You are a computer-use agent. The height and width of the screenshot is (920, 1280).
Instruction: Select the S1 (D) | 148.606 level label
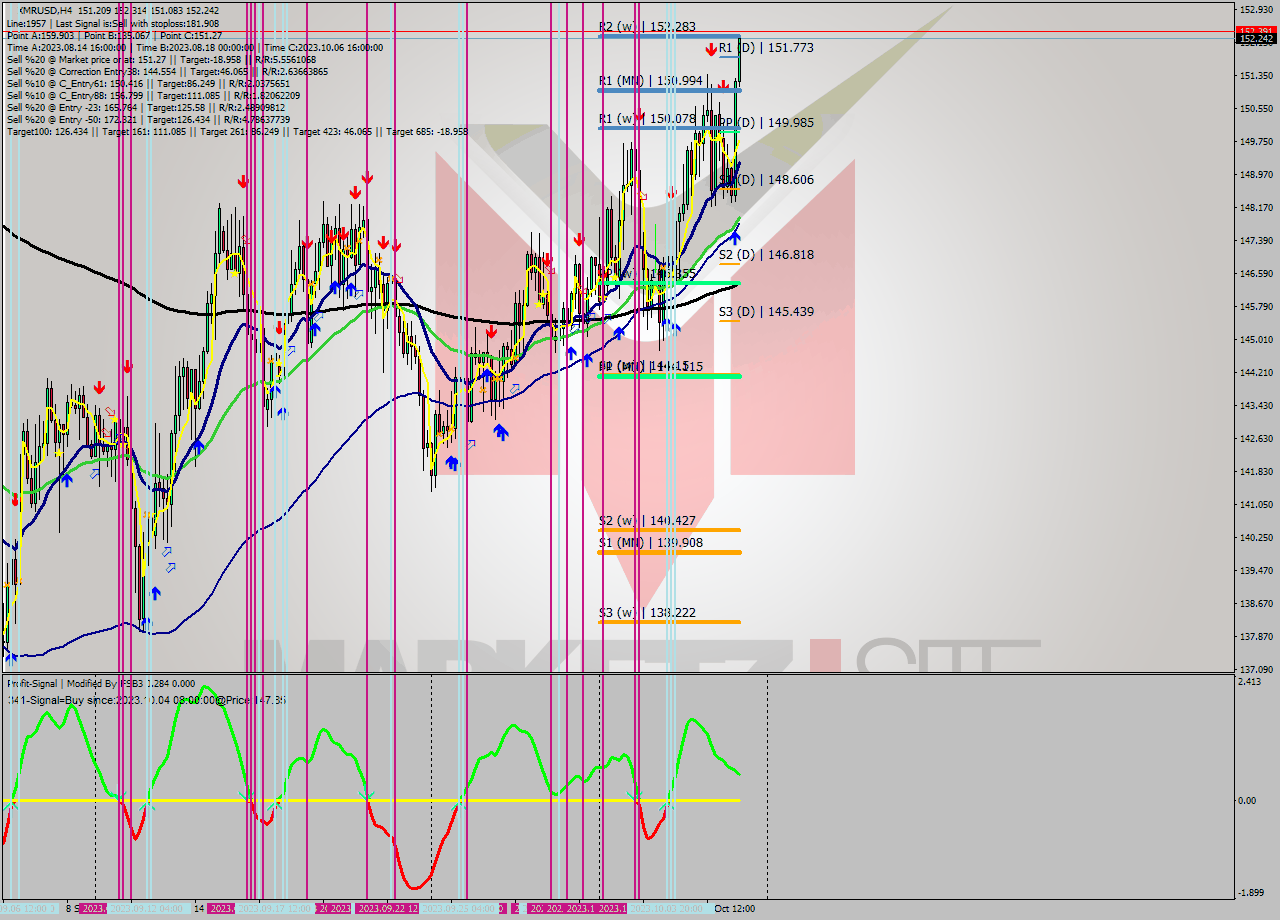[x=766, y=180]
